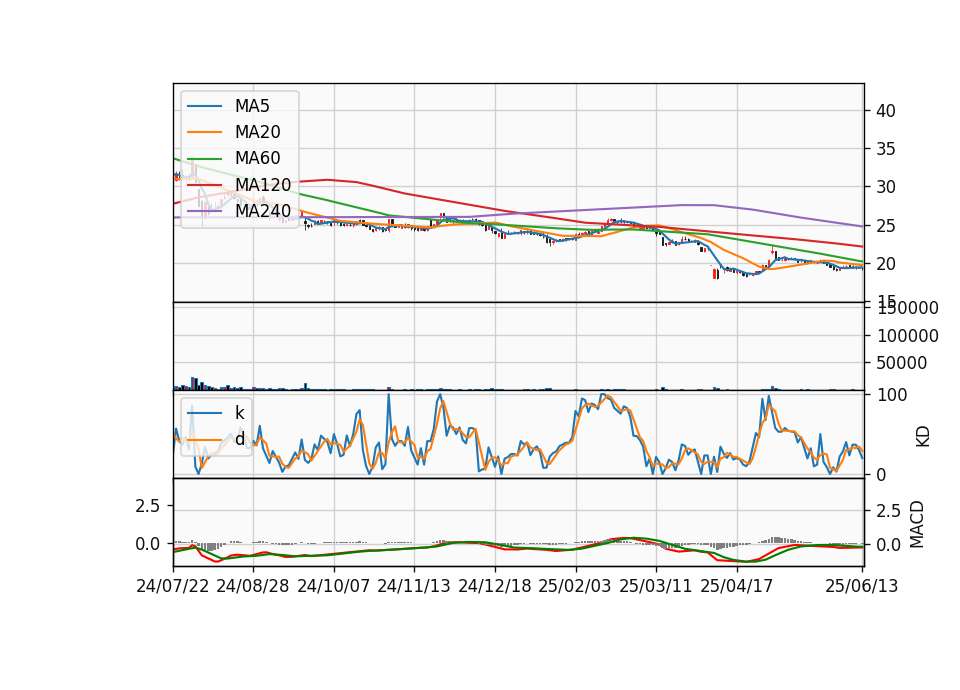This screenshot has width=960, height=690.
Task: Click the d legend label in KD panel
Action: [x=240, y=439]
